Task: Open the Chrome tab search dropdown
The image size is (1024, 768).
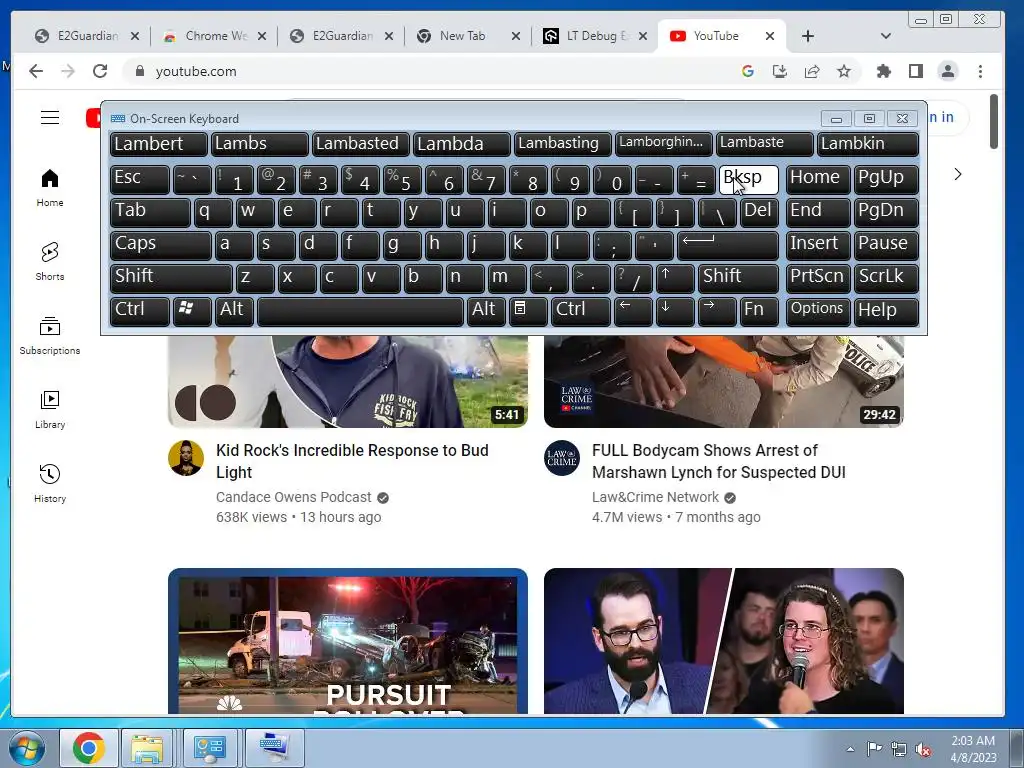Action: coord(886,36)
